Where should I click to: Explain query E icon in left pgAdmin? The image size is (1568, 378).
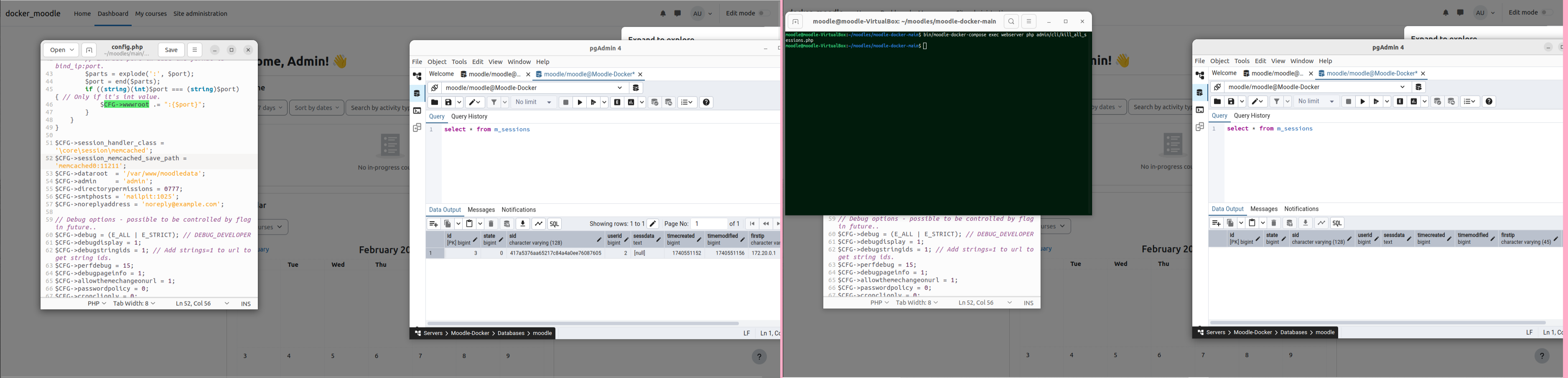(x=617, y=102)
